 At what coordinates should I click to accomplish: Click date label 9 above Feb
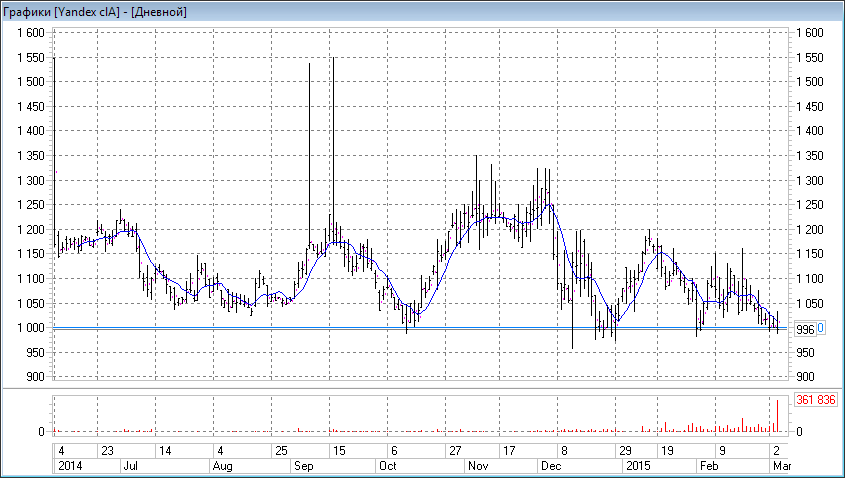pos(723,451)
